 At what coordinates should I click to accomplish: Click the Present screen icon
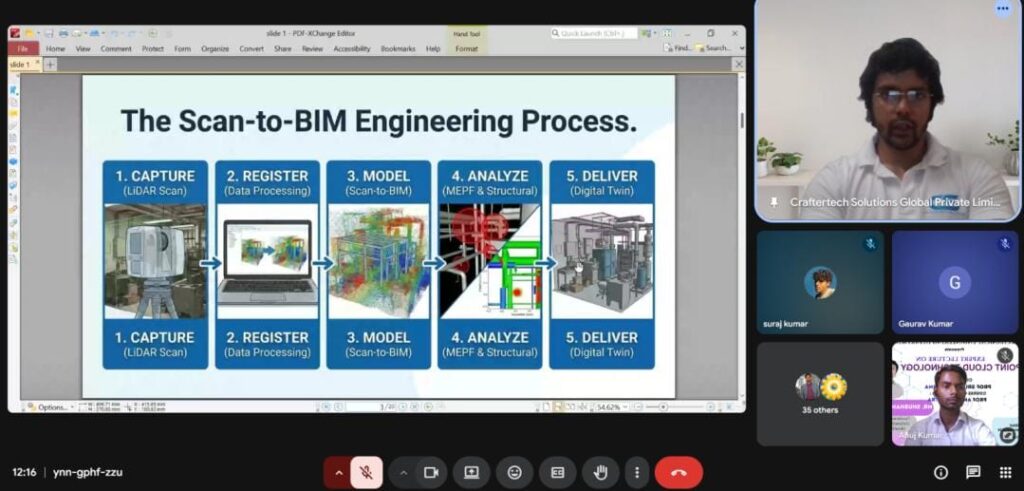pyautogui.click(x=471, y=472)
